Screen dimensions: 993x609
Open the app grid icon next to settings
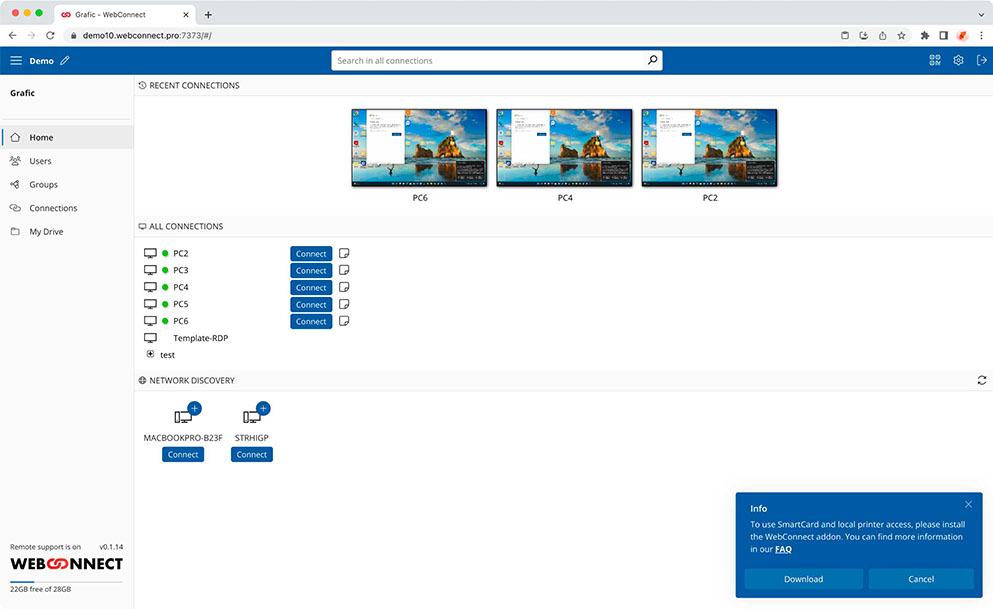point(934,60)
